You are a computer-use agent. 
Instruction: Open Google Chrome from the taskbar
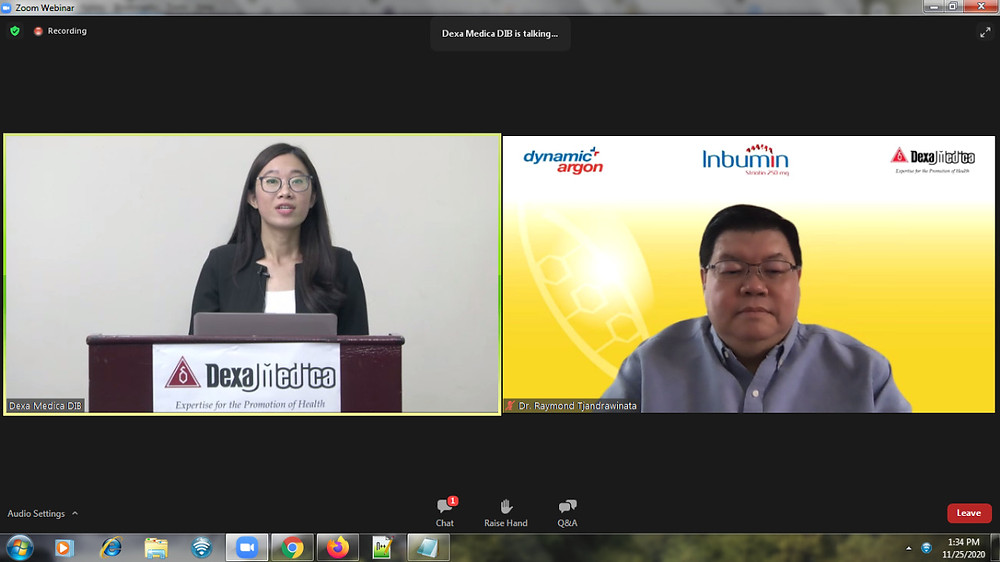(293, 548)
